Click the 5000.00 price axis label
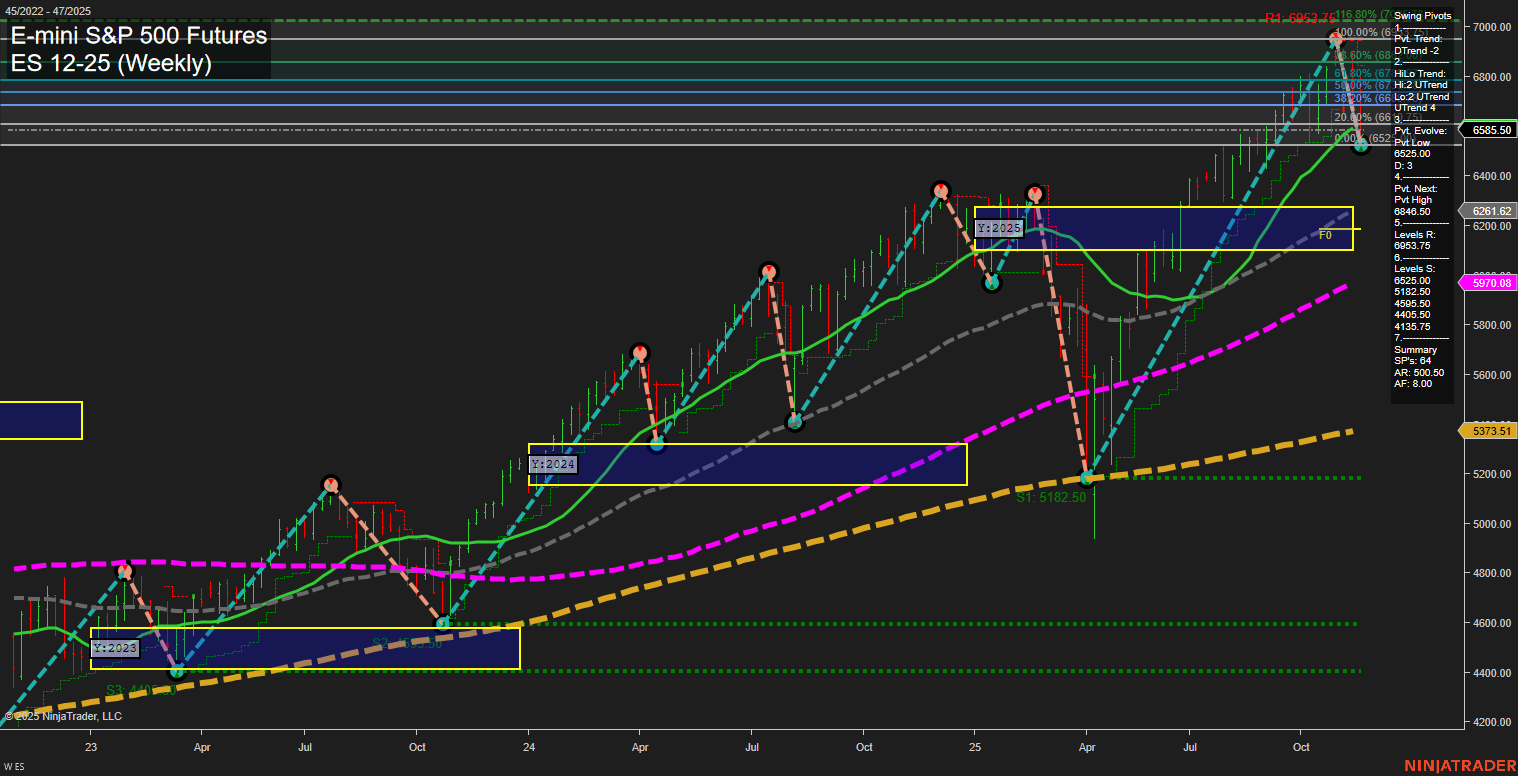 click(x=1490, y=524)
